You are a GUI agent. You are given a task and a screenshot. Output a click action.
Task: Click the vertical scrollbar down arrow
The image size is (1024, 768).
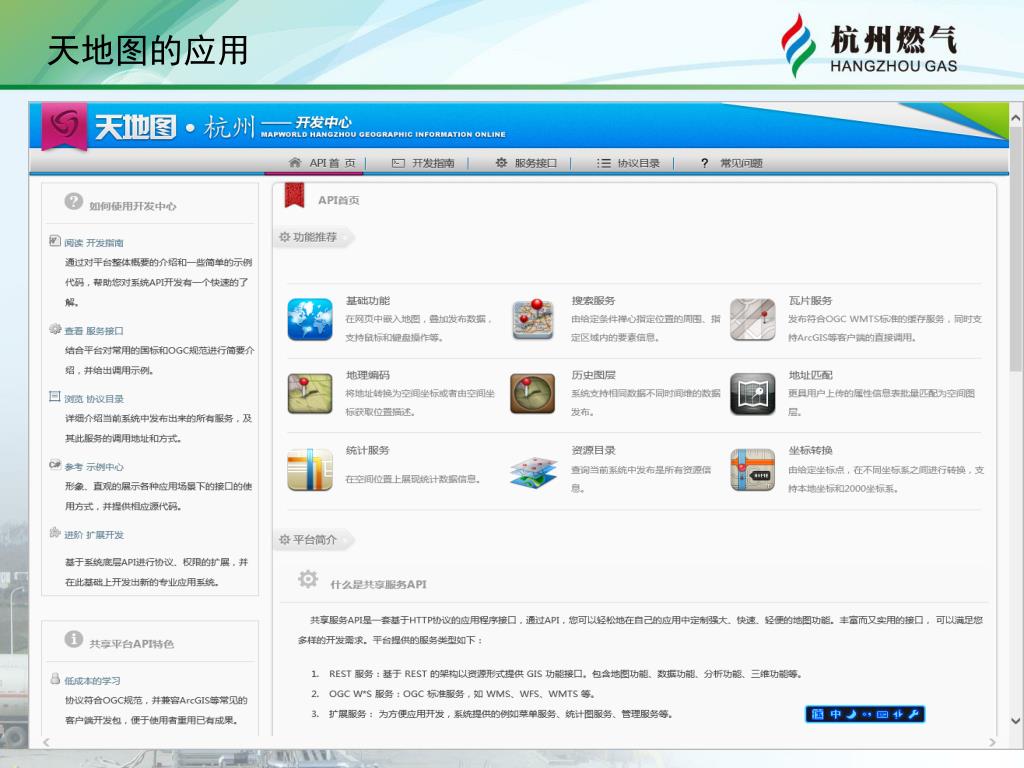tap(1016, 721)
